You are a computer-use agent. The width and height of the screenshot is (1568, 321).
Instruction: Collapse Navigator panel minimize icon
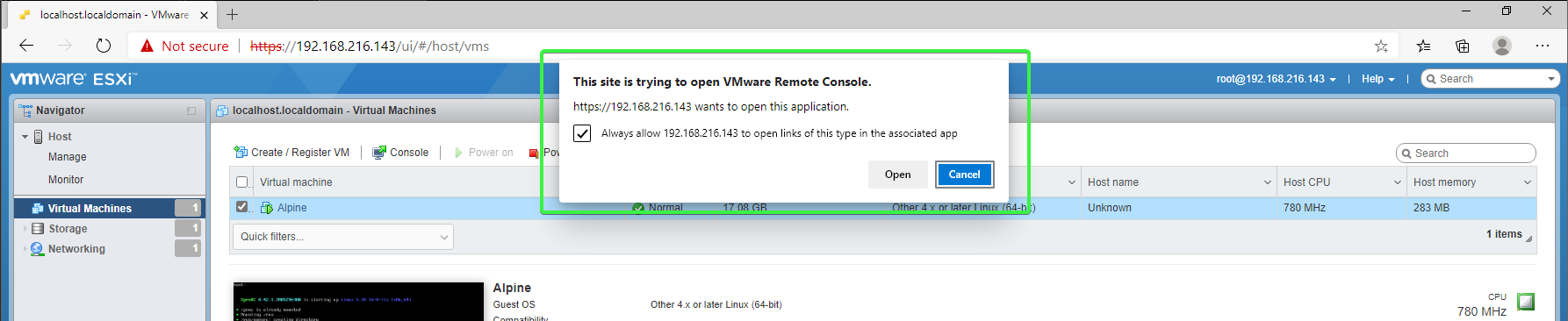191,111
